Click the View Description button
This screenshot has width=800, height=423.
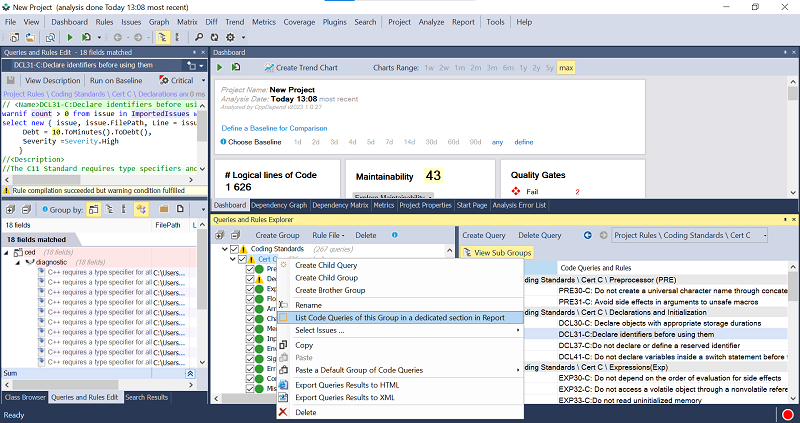pyautogui.click(x=53, y=80)
